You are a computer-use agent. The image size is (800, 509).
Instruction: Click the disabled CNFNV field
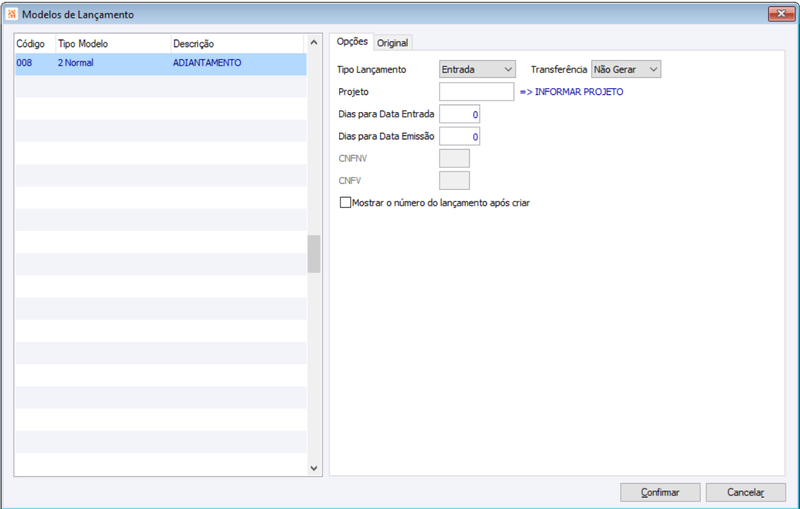454,159
